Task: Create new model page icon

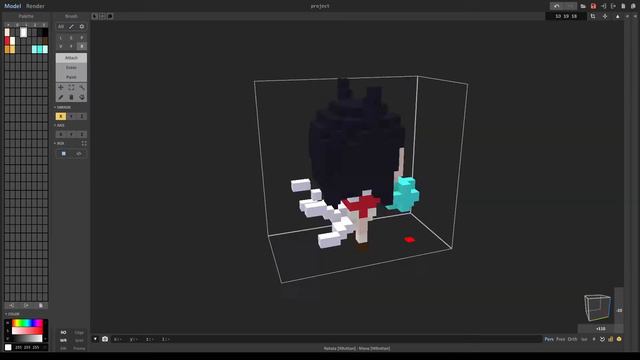Action: pos(623,6)
